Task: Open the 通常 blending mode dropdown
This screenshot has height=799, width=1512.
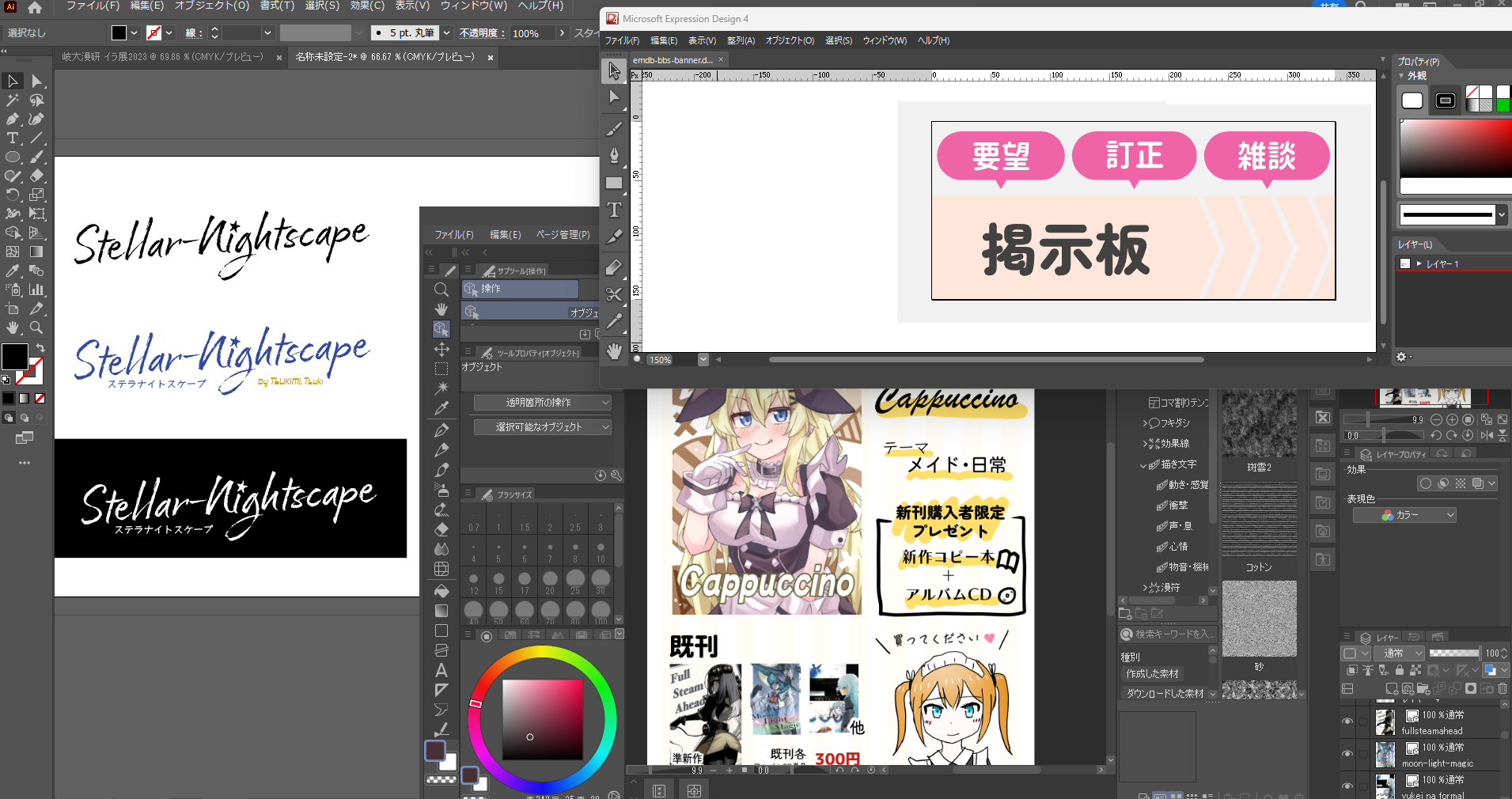Action: [1400, 653]
